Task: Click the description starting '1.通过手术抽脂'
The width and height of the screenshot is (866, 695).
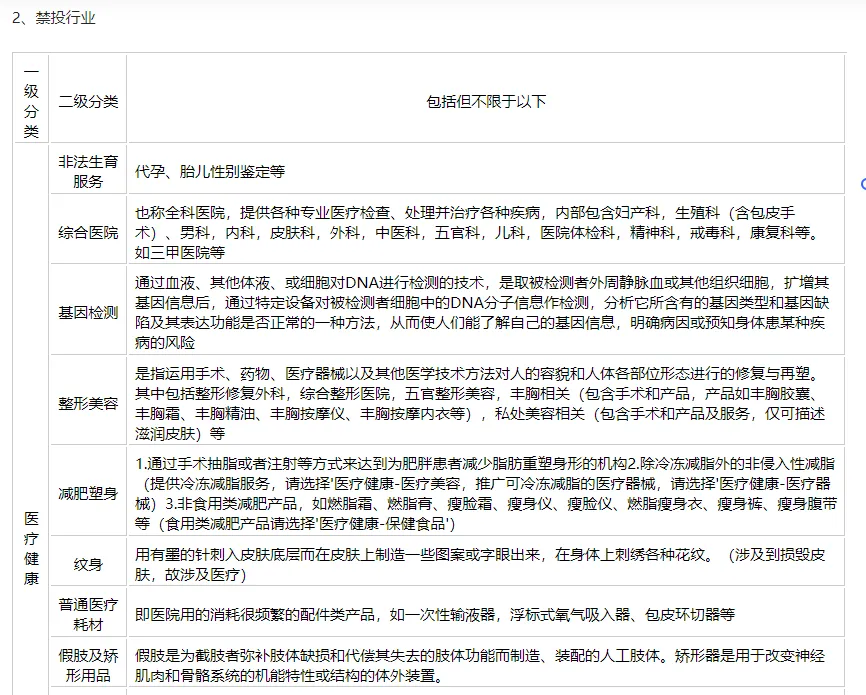Action: (x=486, y=493)
